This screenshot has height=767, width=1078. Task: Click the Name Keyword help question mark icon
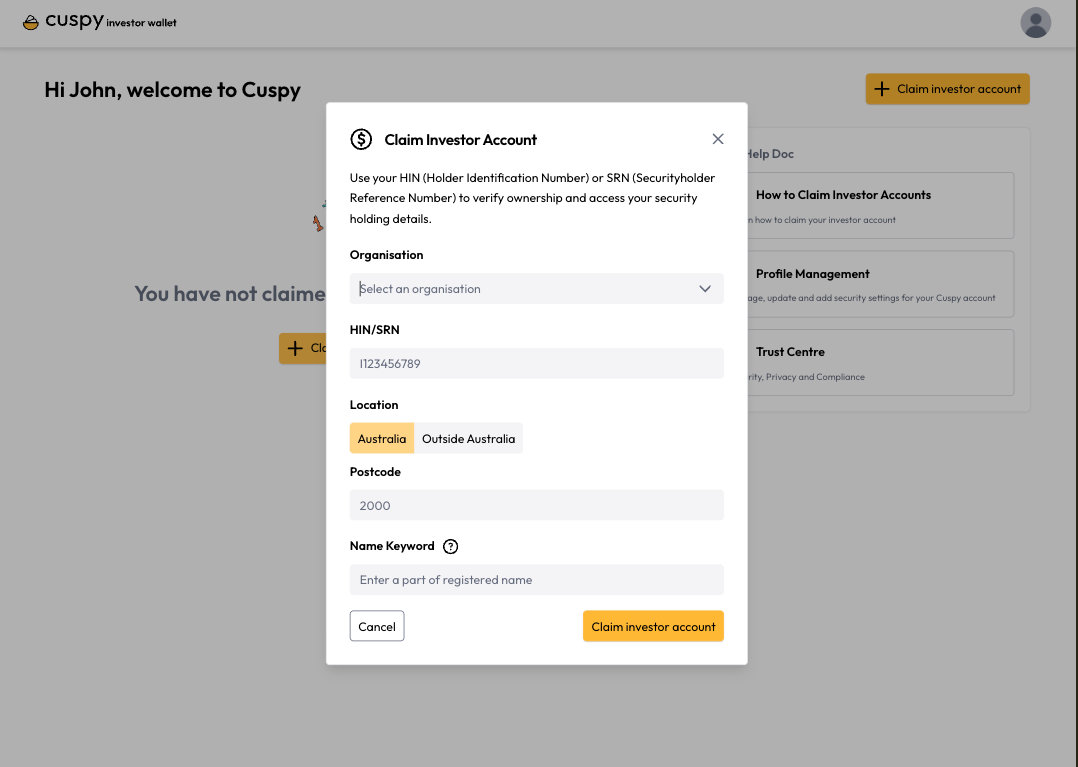pos(450,546)
